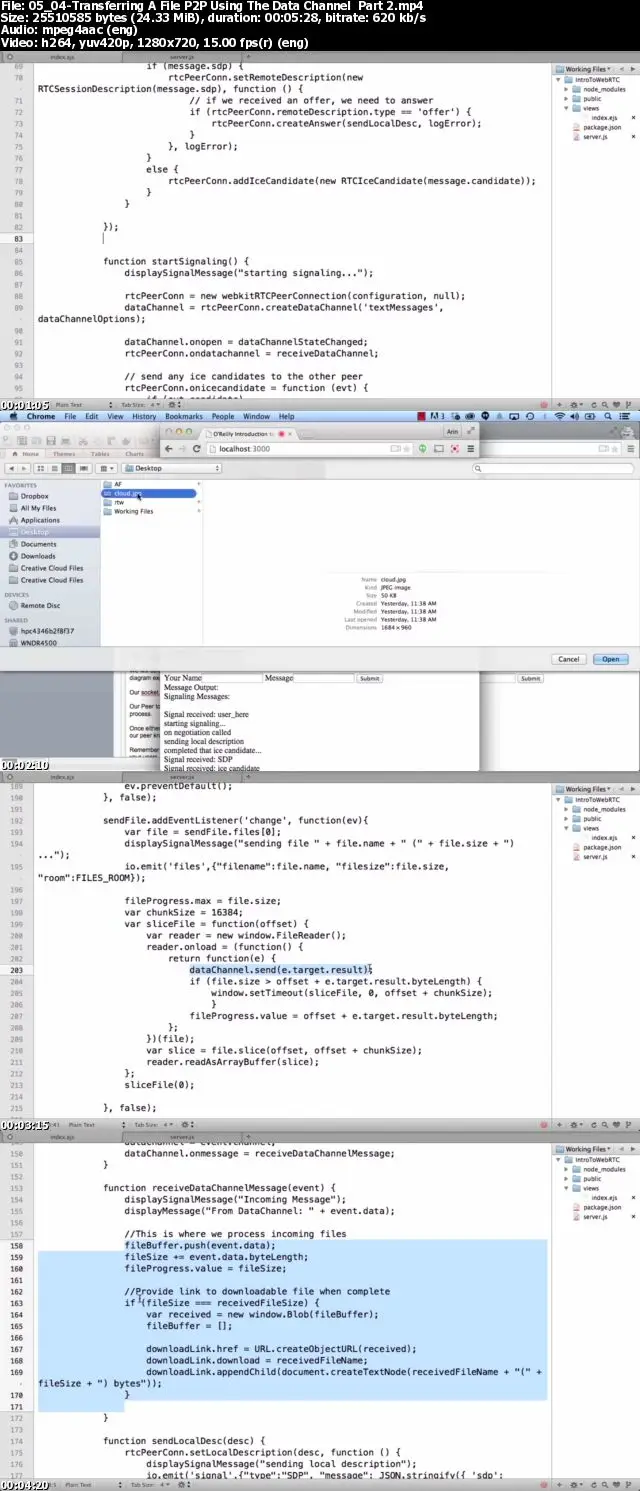The image size is (640, 1491).
Task: Collapse the views folder in the 00:01:05 frame
Action: pyautogui.click(x=567, y=108)
